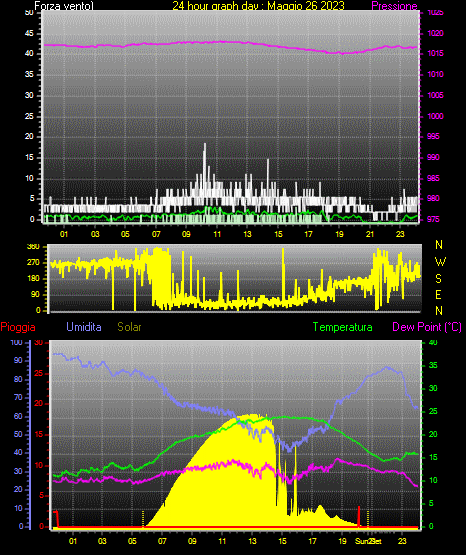
Task: Select pressure axis value 995
Action: click(x=433, y=136)
